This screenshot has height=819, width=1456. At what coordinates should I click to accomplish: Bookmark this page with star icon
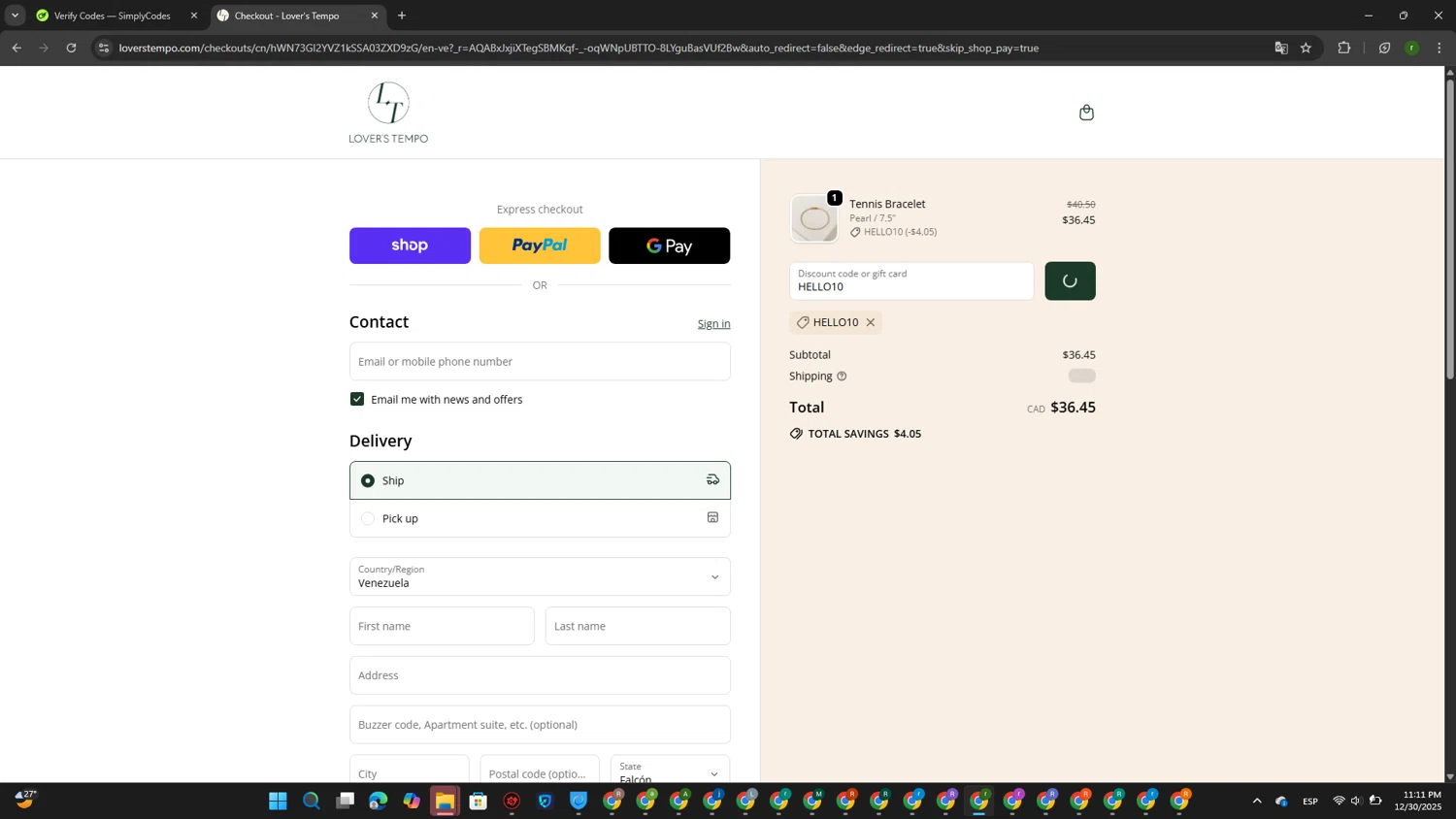(x=1306, y=48)
